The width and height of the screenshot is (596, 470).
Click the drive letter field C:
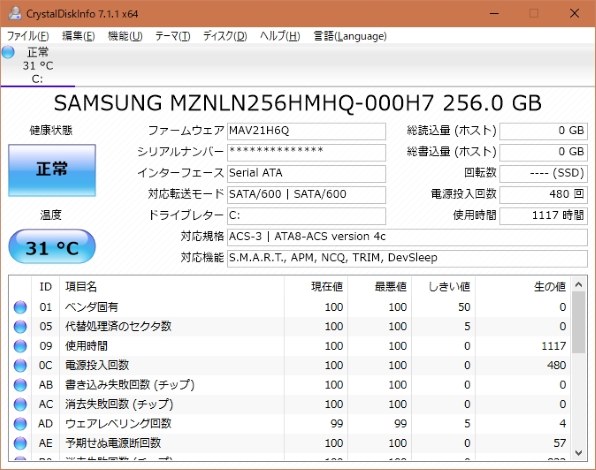306,216
